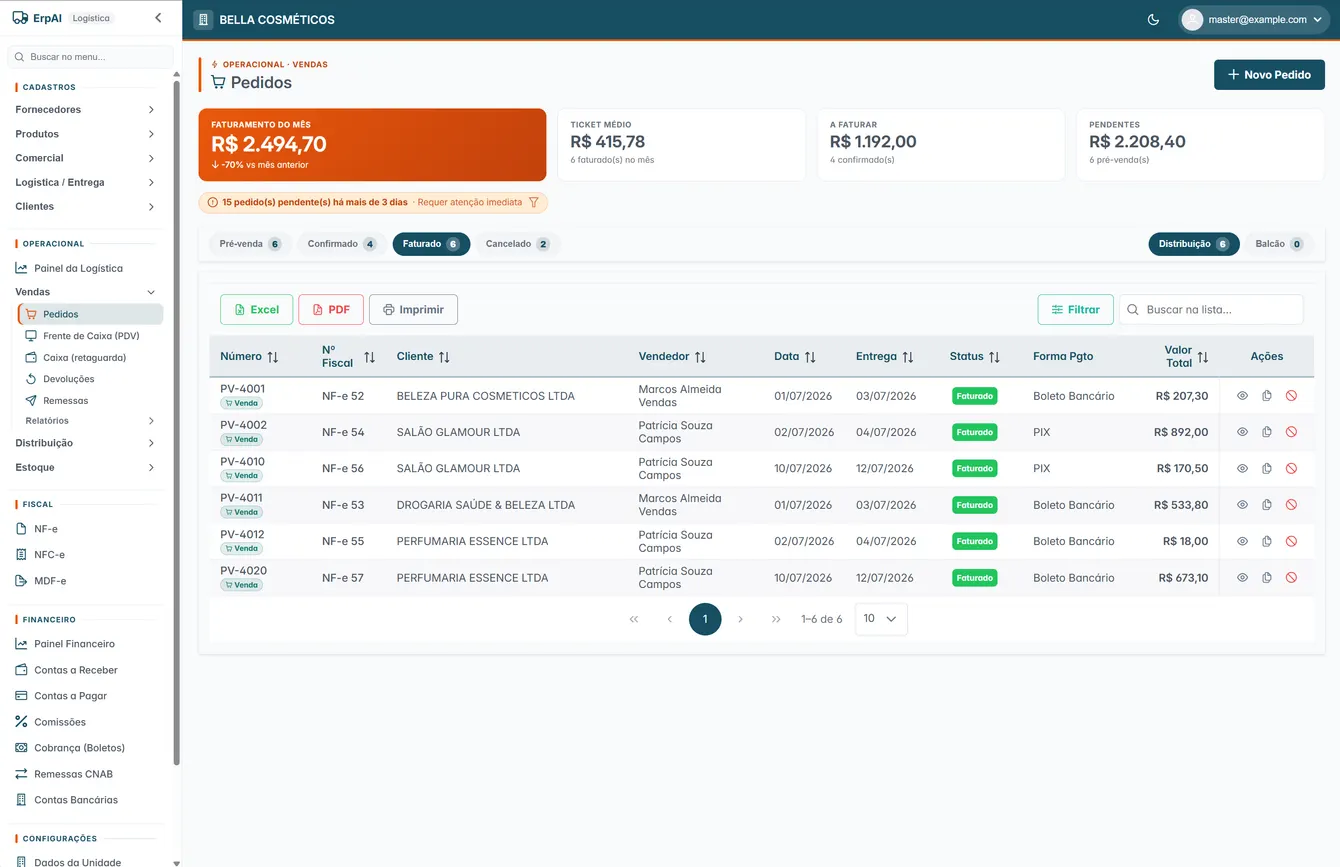Switch to Balcão channel toggle
This screenshot has width=1340, height=867.
pyautogui.click(x=1279, y=244)
